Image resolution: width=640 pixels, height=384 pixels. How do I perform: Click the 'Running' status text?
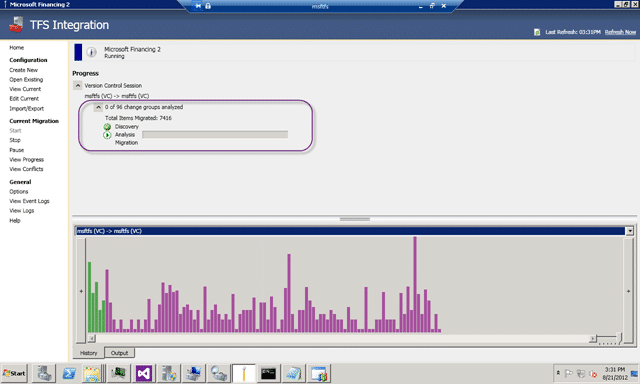[x=114, y=56]
